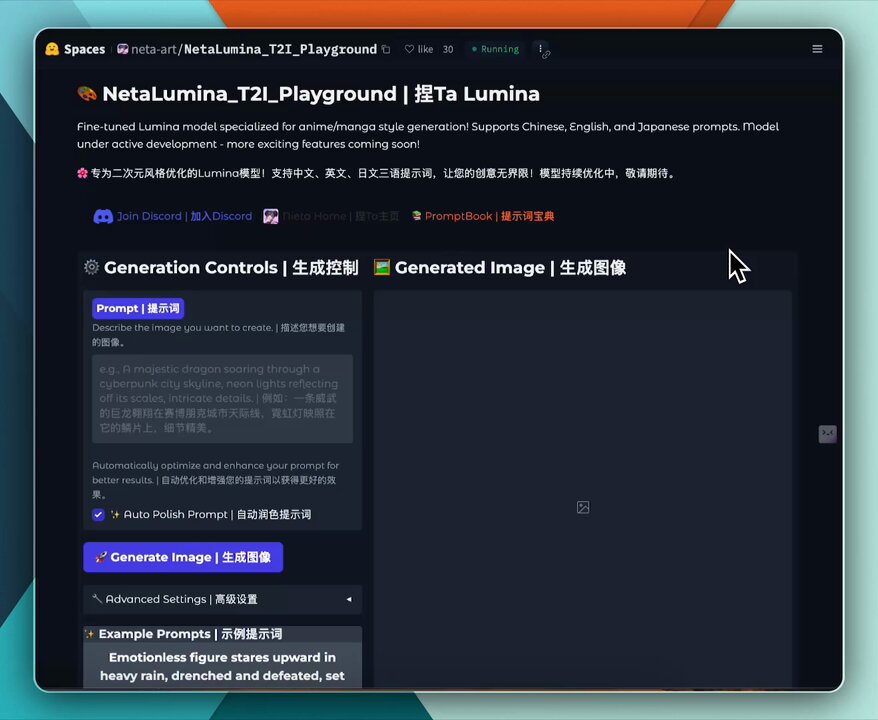Open the NetaLumina_T2I_Playground space name link
Viewport: 878px width, 720px height.
click(x=281, y=49)
